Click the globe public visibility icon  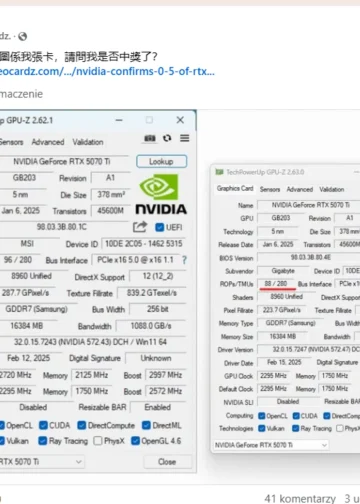pos(22,36)
